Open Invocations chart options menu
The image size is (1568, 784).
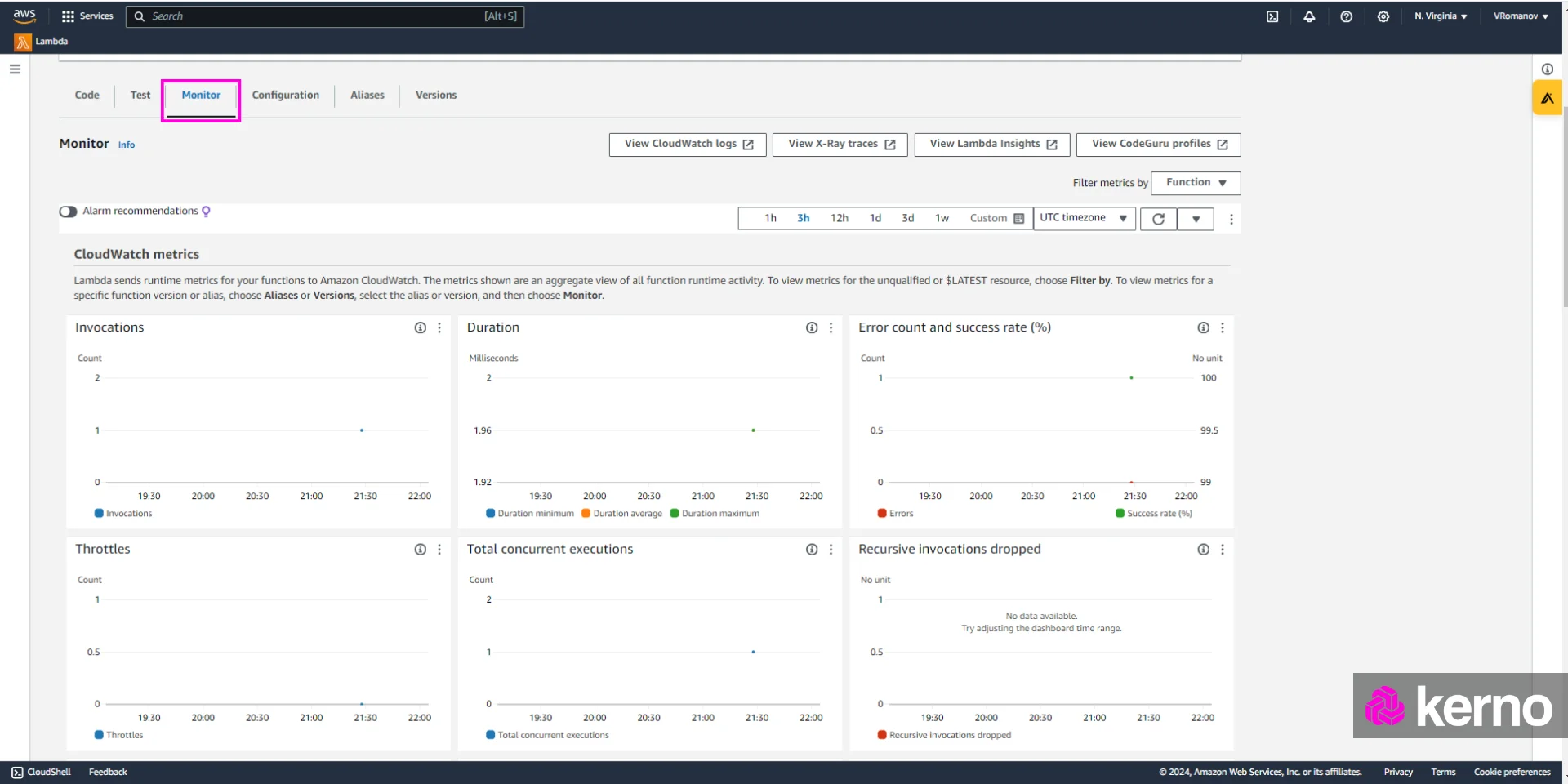pos(439,327)
